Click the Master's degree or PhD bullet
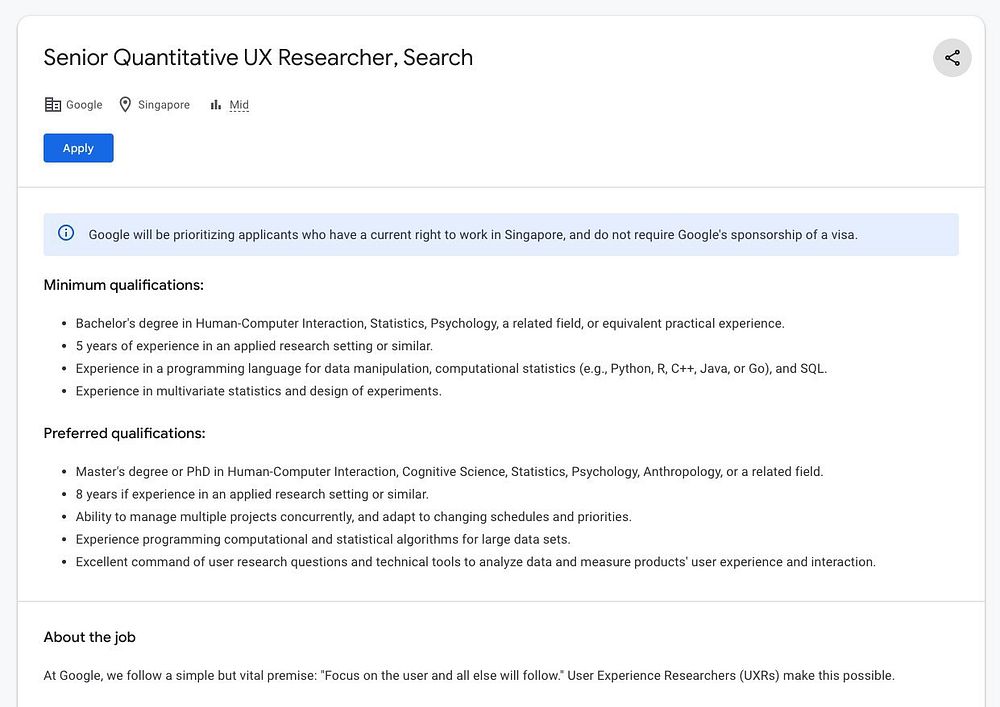Image resolution: width=1000 pixels, height=707 pixels. pyautogui.click(x=449, y=471)
